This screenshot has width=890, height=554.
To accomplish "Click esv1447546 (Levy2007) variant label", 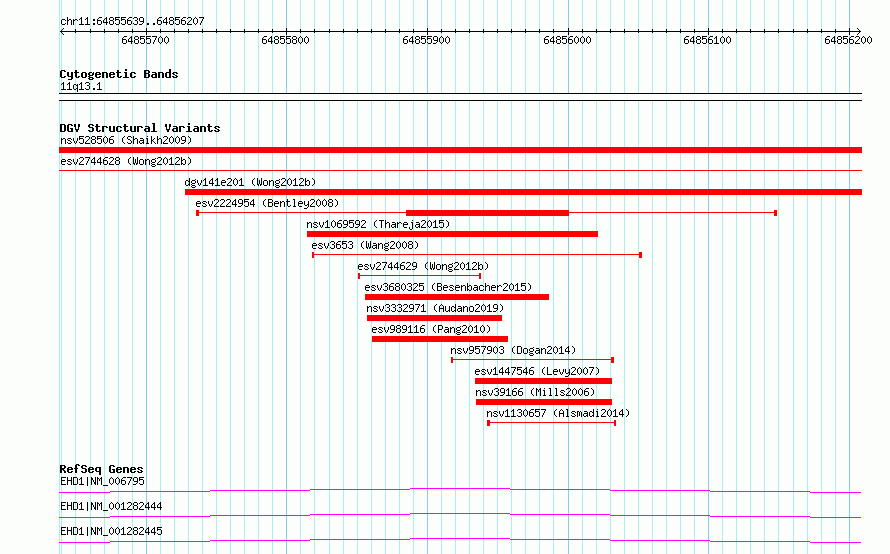I will coord(537,371).
